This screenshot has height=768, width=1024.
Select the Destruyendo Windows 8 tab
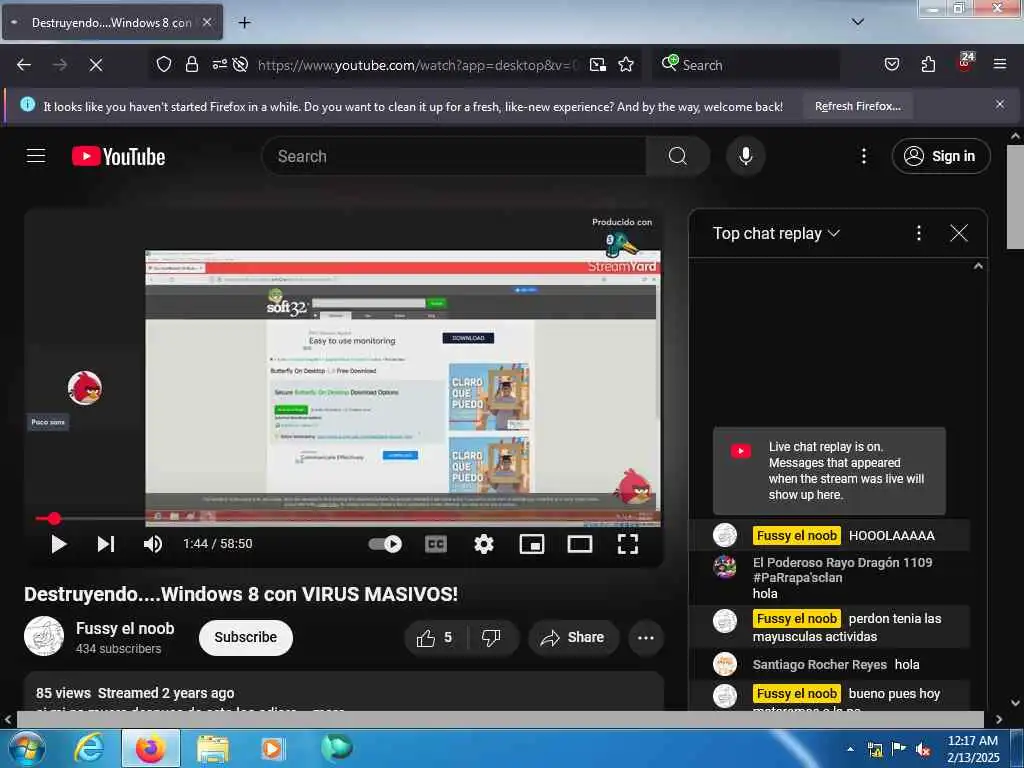pos(112,22)
